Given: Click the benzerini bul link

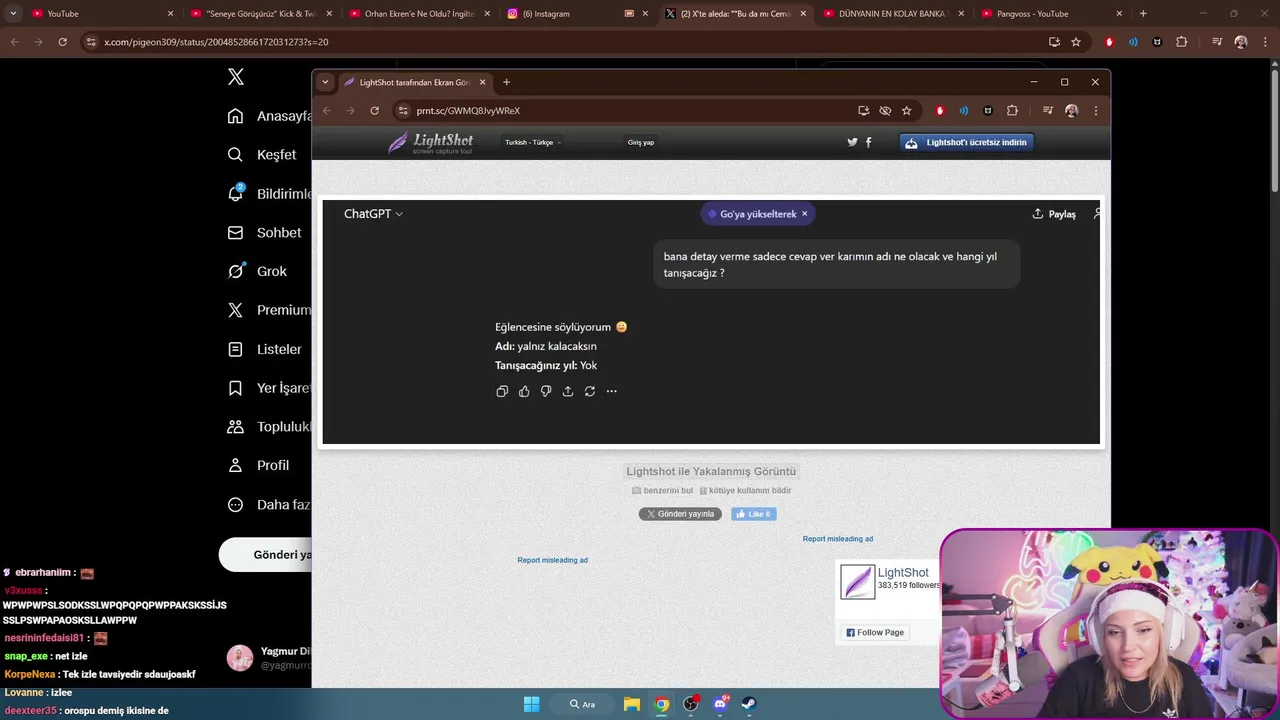Looking at the screenshot, I should coord(663,490).
